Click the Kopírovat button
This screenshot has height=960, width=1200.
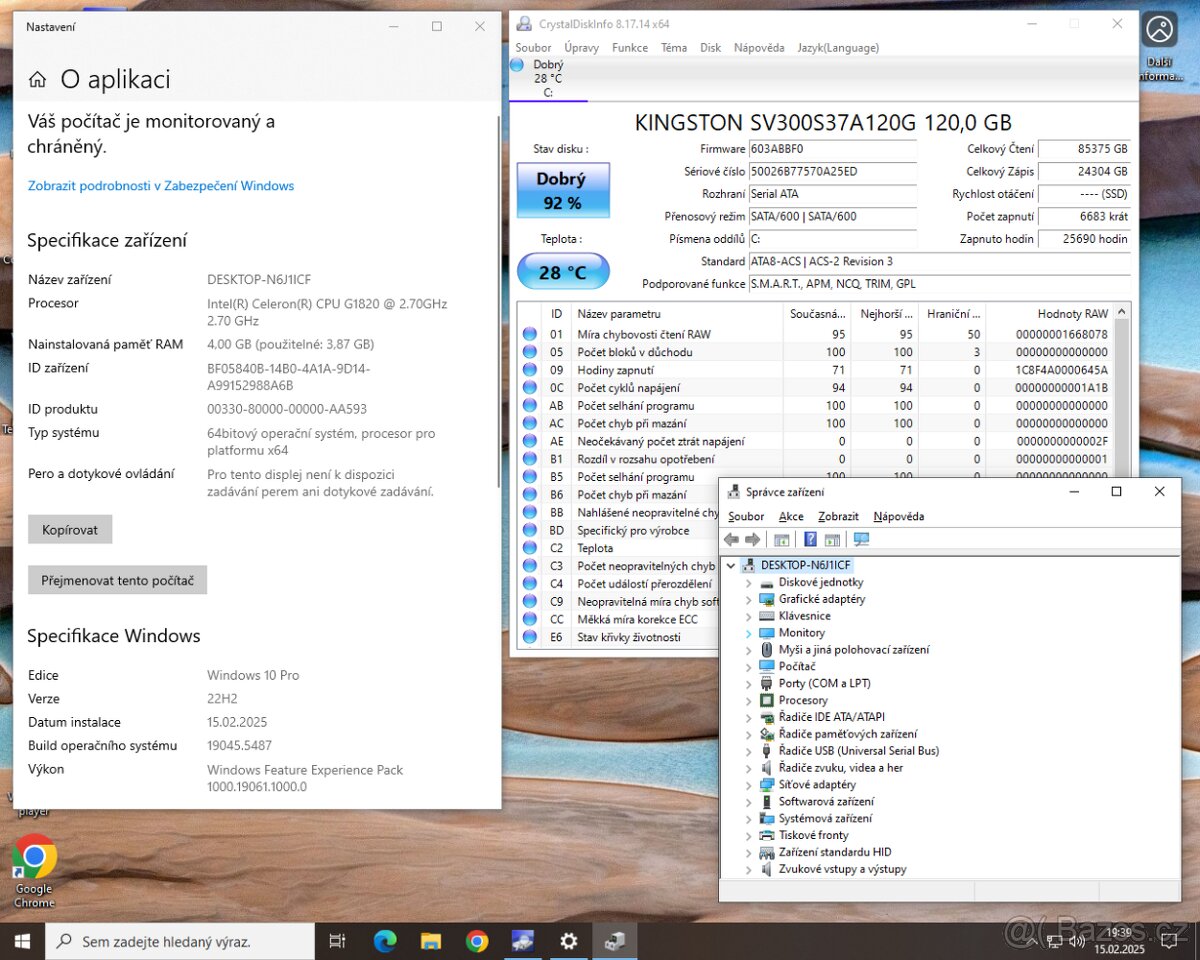[70, 530]
